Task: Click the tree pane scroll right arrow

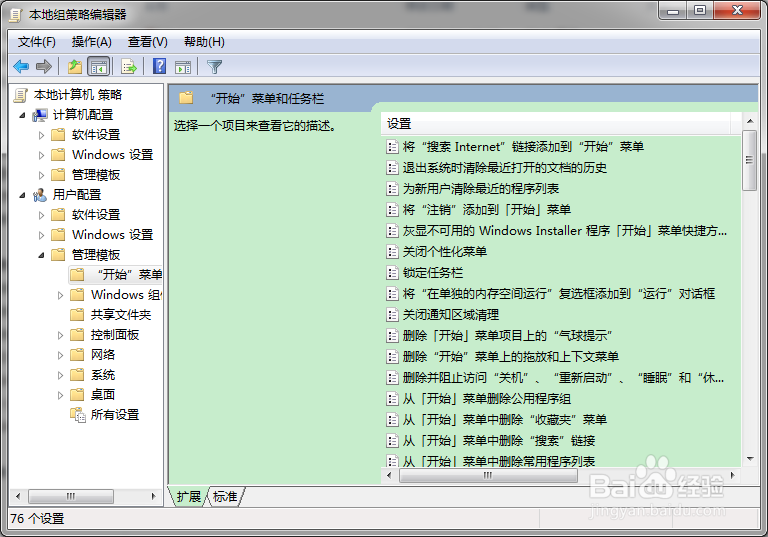Action: [154, 496]
